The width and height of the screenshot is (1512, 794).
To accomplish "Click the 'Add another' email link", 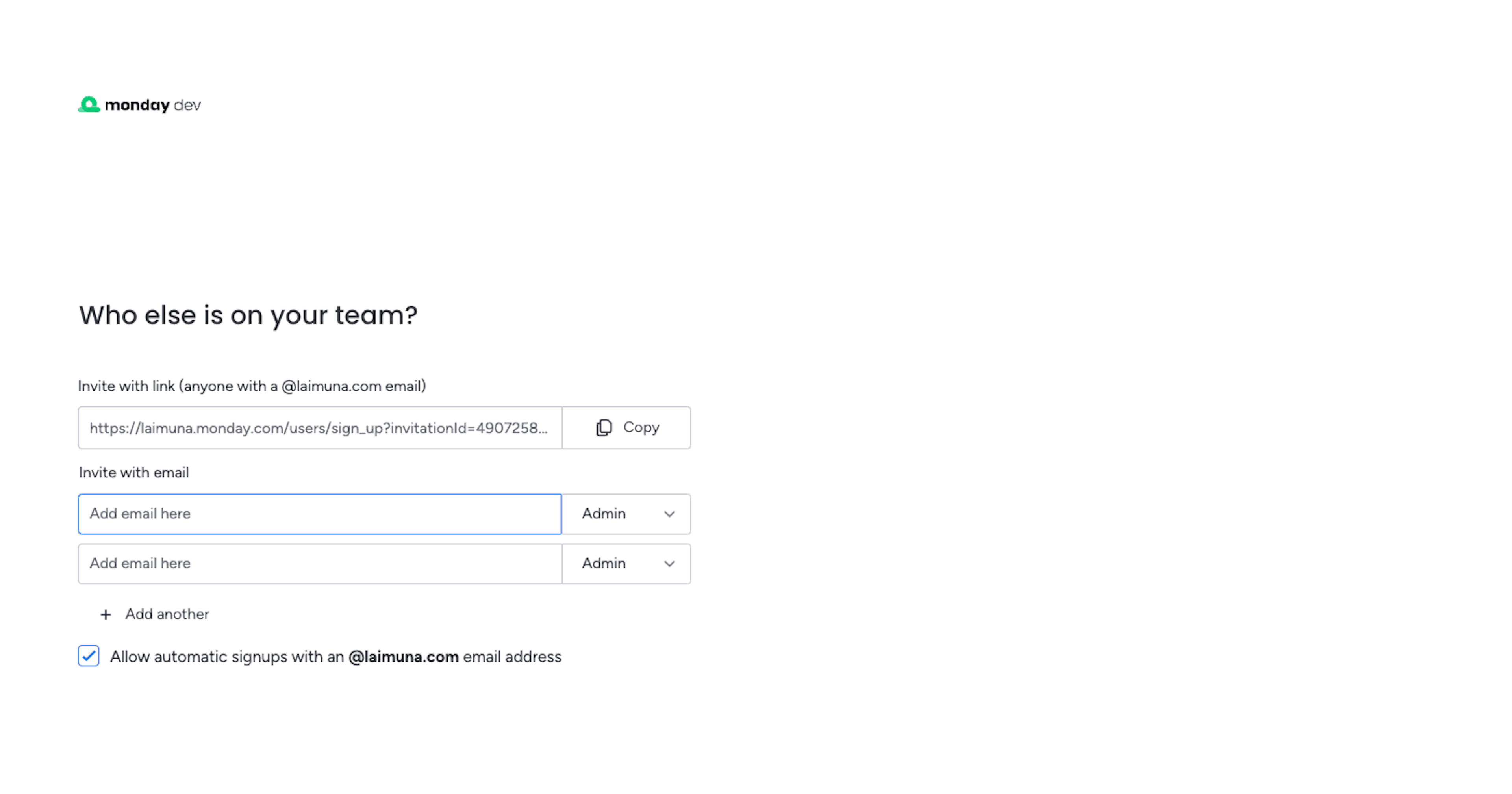I will point(167,614).
